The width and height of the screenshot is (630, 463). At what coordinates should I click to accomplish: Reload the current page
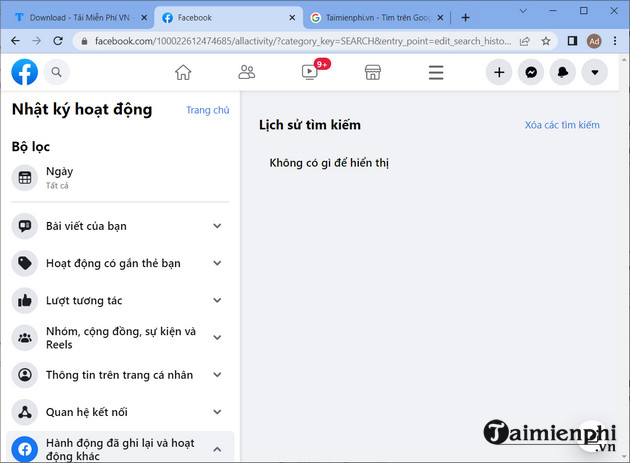(x=58, y=41)
